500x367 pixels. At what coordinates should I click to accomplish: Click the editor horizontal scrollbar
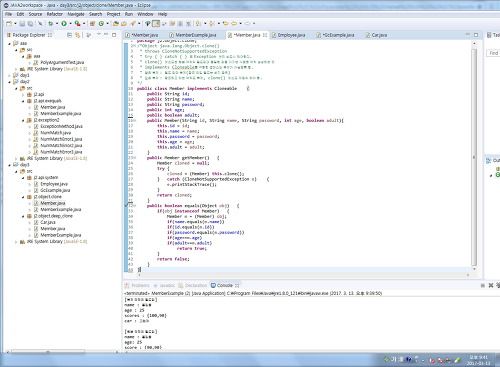click(x=303, y=275)
